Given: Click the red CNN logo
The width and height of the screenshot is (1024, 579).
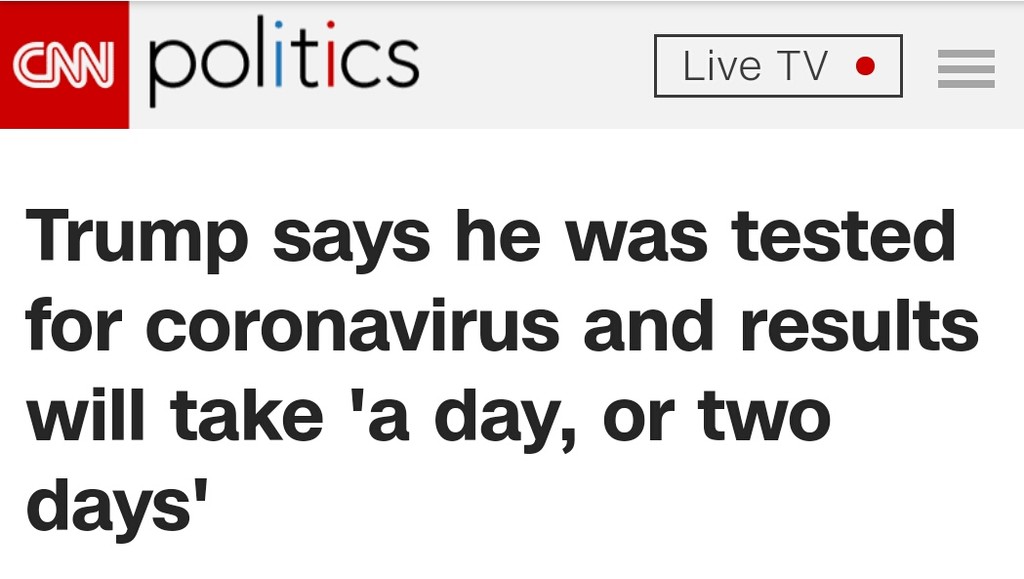Looking at the screenshot, I should point(64,65).
